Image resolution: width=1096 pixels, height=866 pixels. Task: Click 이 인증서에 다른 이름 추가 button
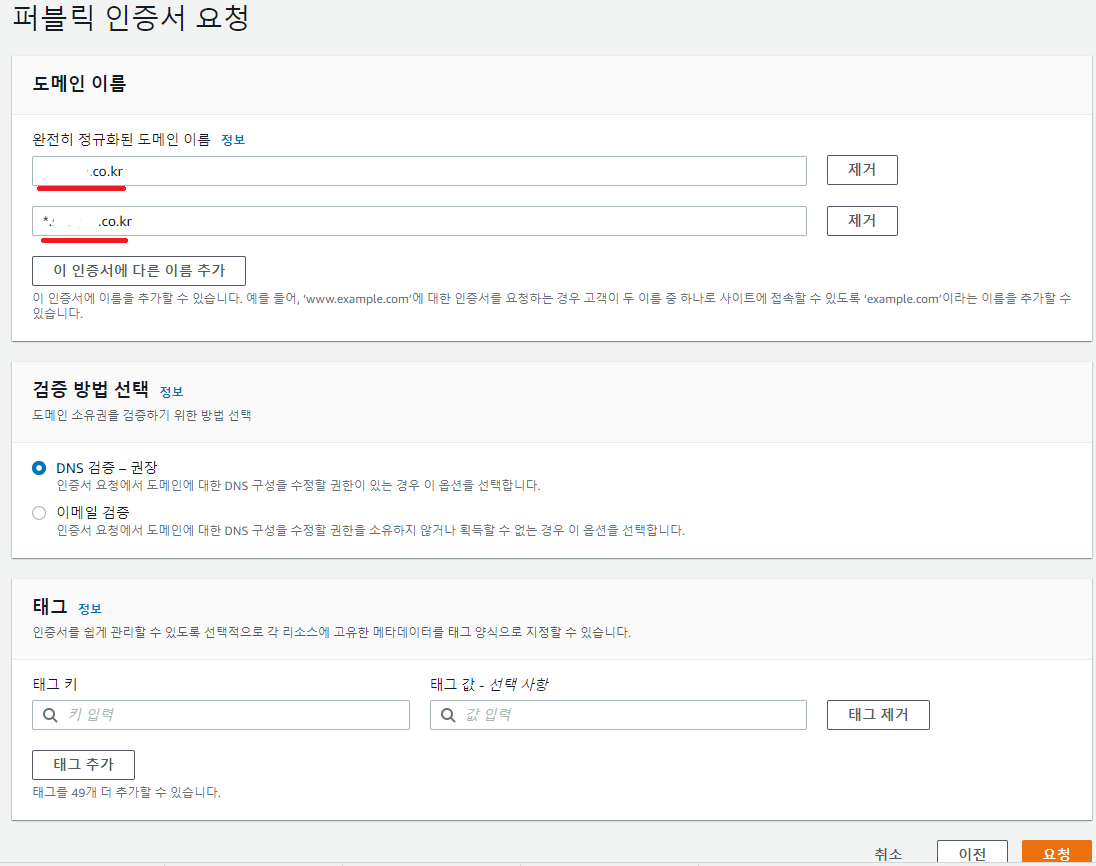tap(139, 270)
